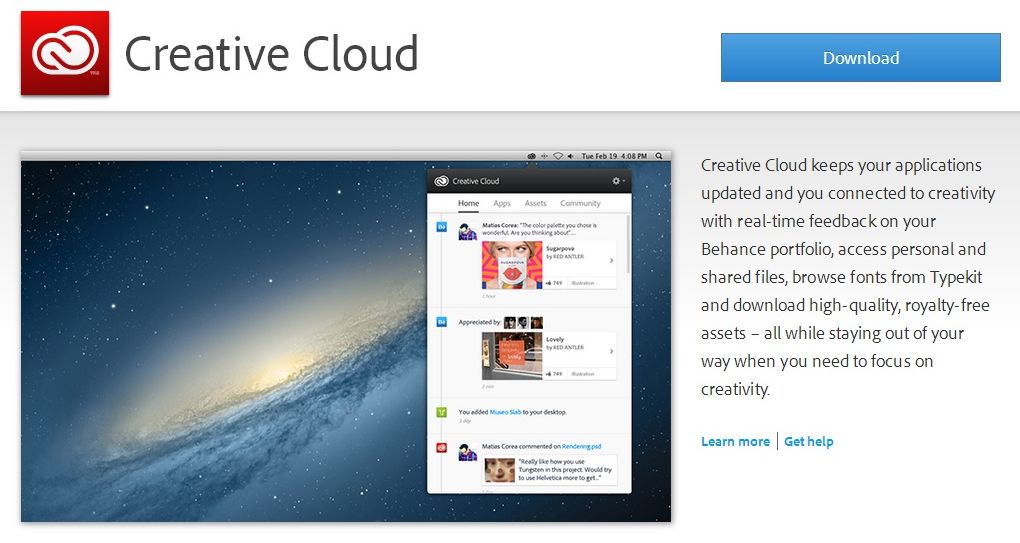1020x543 pixels.
Task: Click the cloud logo in the panel header
Action: tap(442, 181)
